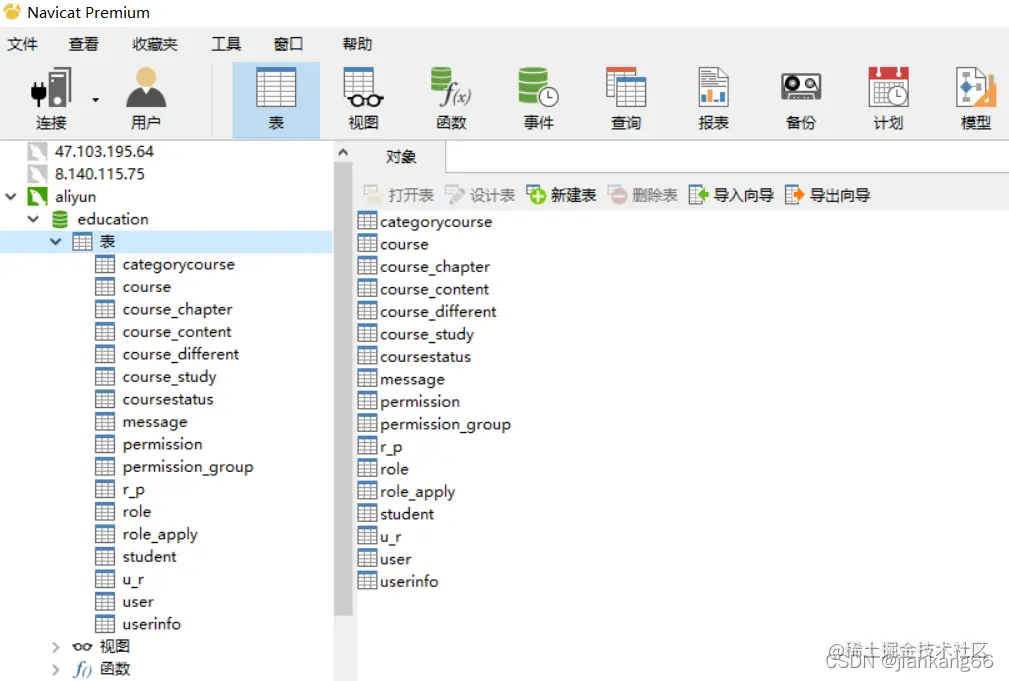Open the 收藏夹 menu

tap(154, 44)
